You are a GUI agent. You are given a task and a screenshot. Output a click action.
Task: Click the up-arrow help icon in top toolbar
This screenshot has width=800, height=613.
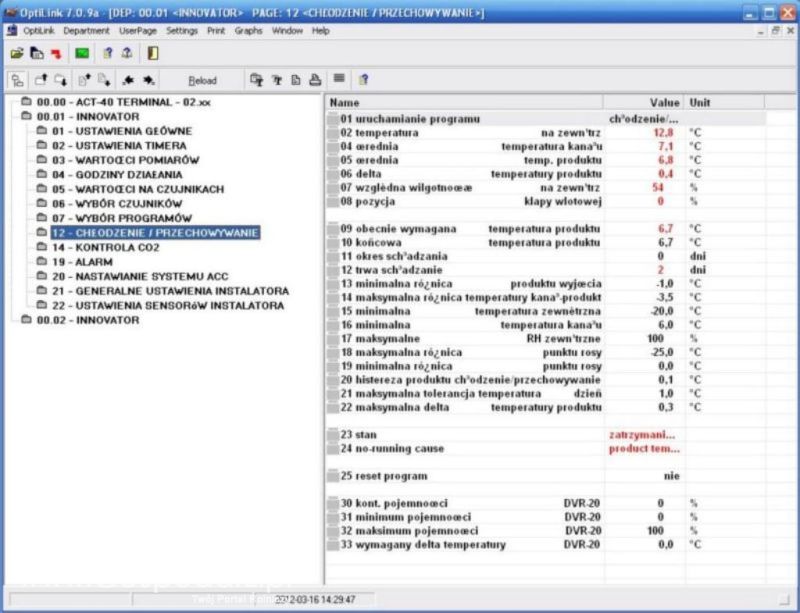pos(127,53)
